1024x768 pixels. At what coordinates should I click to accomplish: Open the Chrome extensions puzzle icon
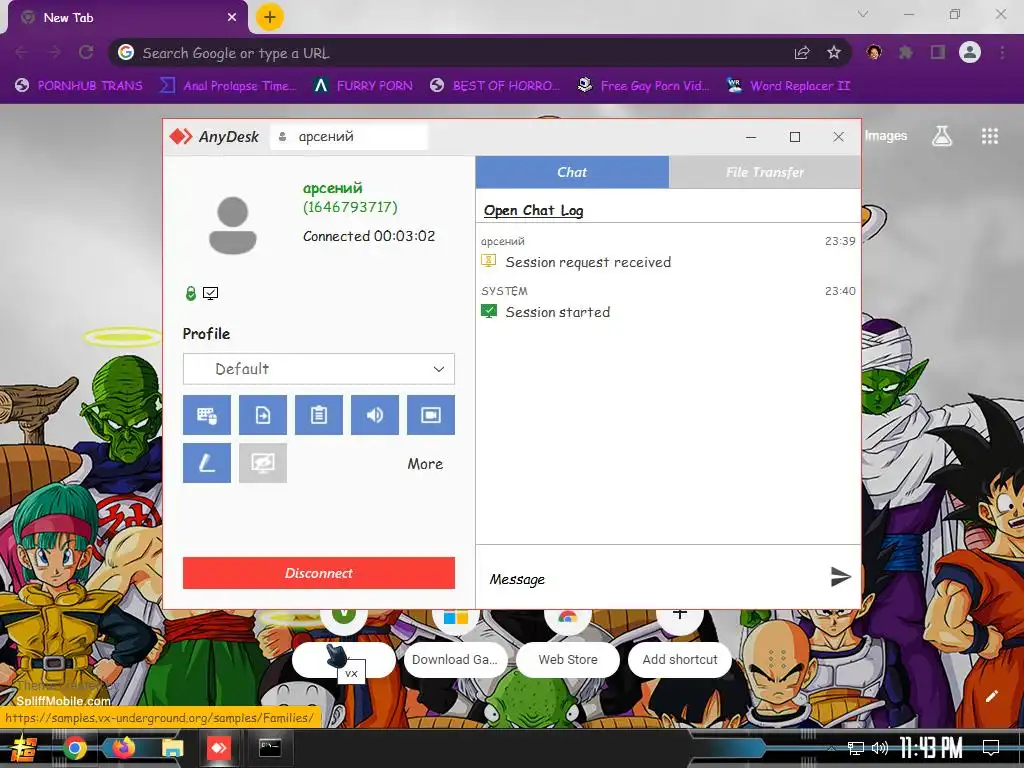[x=906, y=52]
